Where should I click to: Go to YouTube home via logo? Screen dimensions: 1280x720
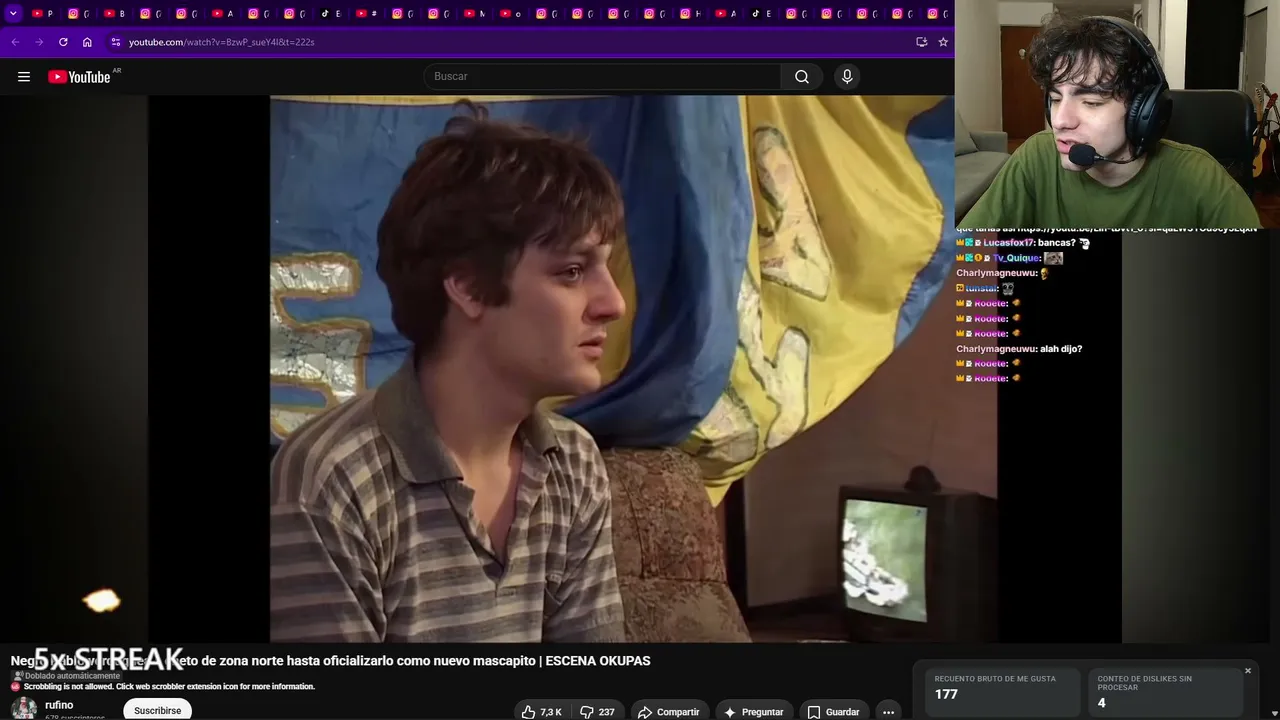coord(79,77)
